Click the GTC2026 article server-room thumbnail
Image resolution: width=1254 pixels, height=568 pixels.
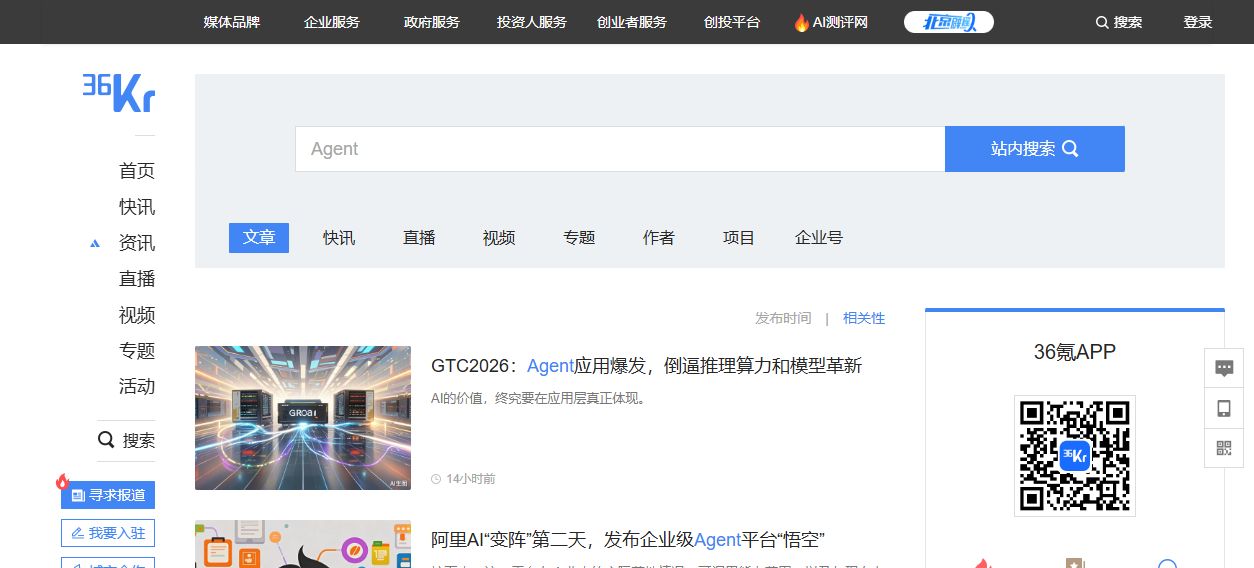tap(303, 418)
